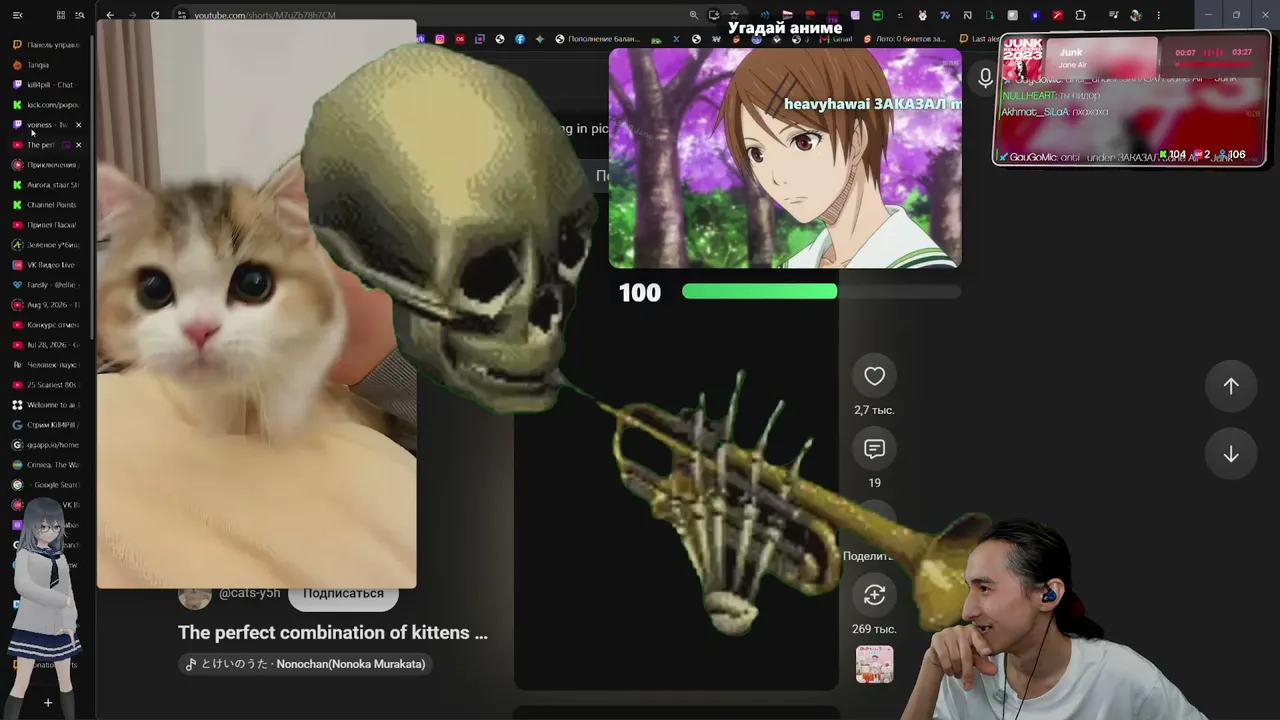
Task: Open the Лото bookmark
Action: tap(905, 39)
